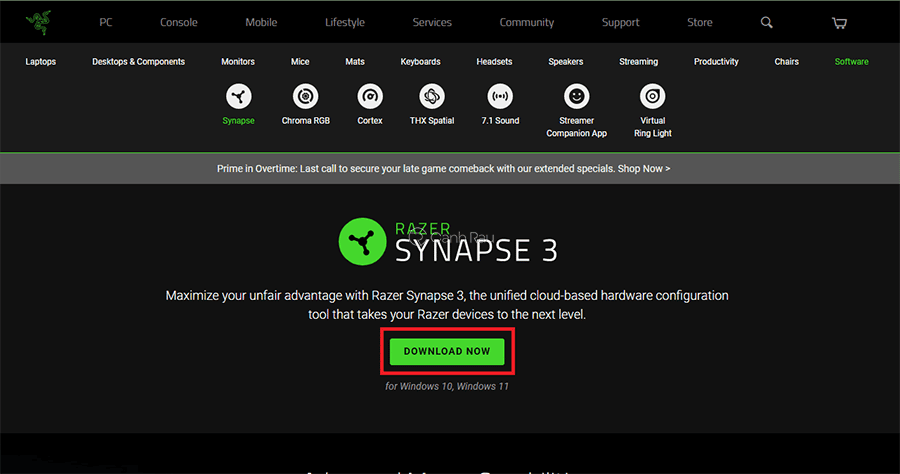The image size is (900, 474).
Task: Click the Razer Synapse 3 logo
Action: (x=447, y=243)
